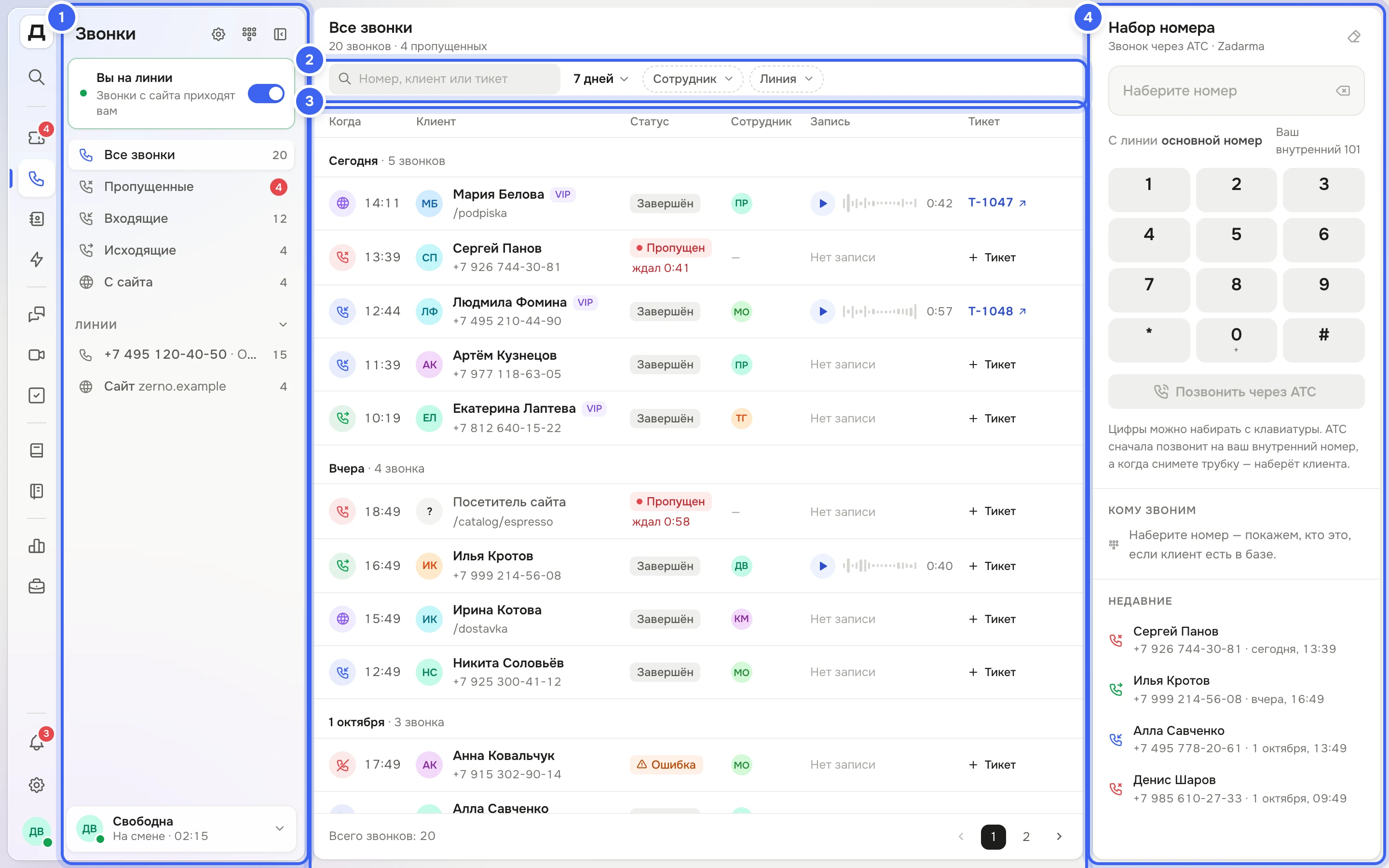
Task: Open the dialpad grid icon in Звонки header
Action: tap(249, 34)
